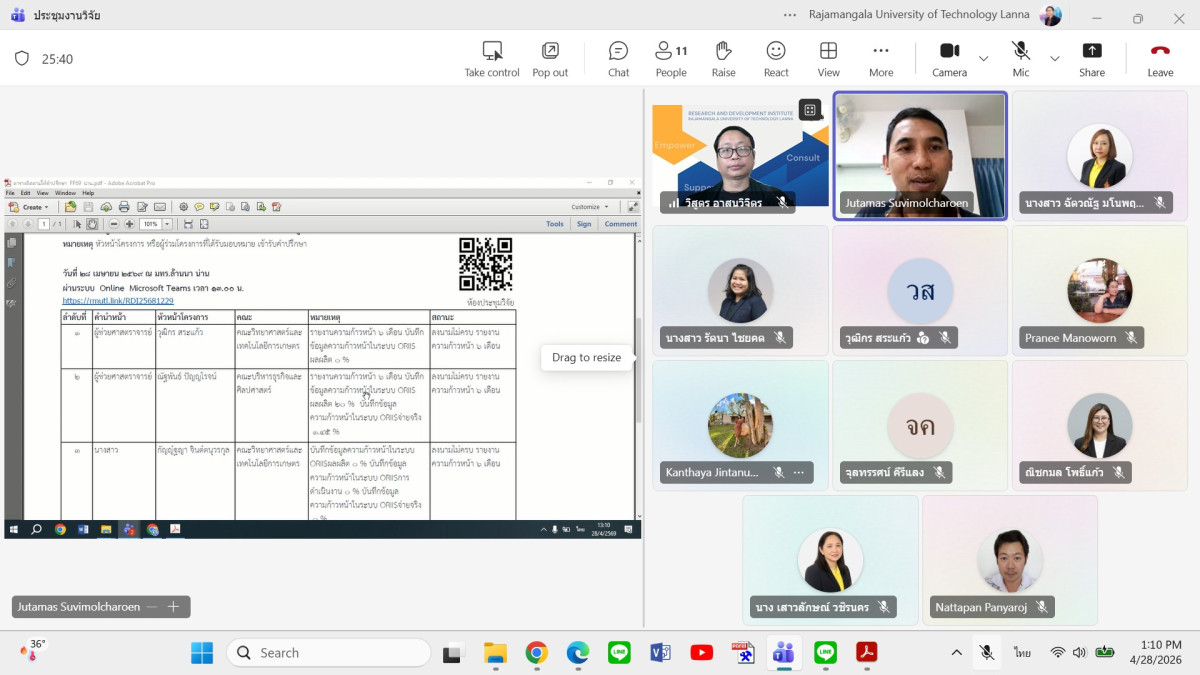Turn the camera on or off
Screen dimensions: 1200x675
tap(949, 58)
